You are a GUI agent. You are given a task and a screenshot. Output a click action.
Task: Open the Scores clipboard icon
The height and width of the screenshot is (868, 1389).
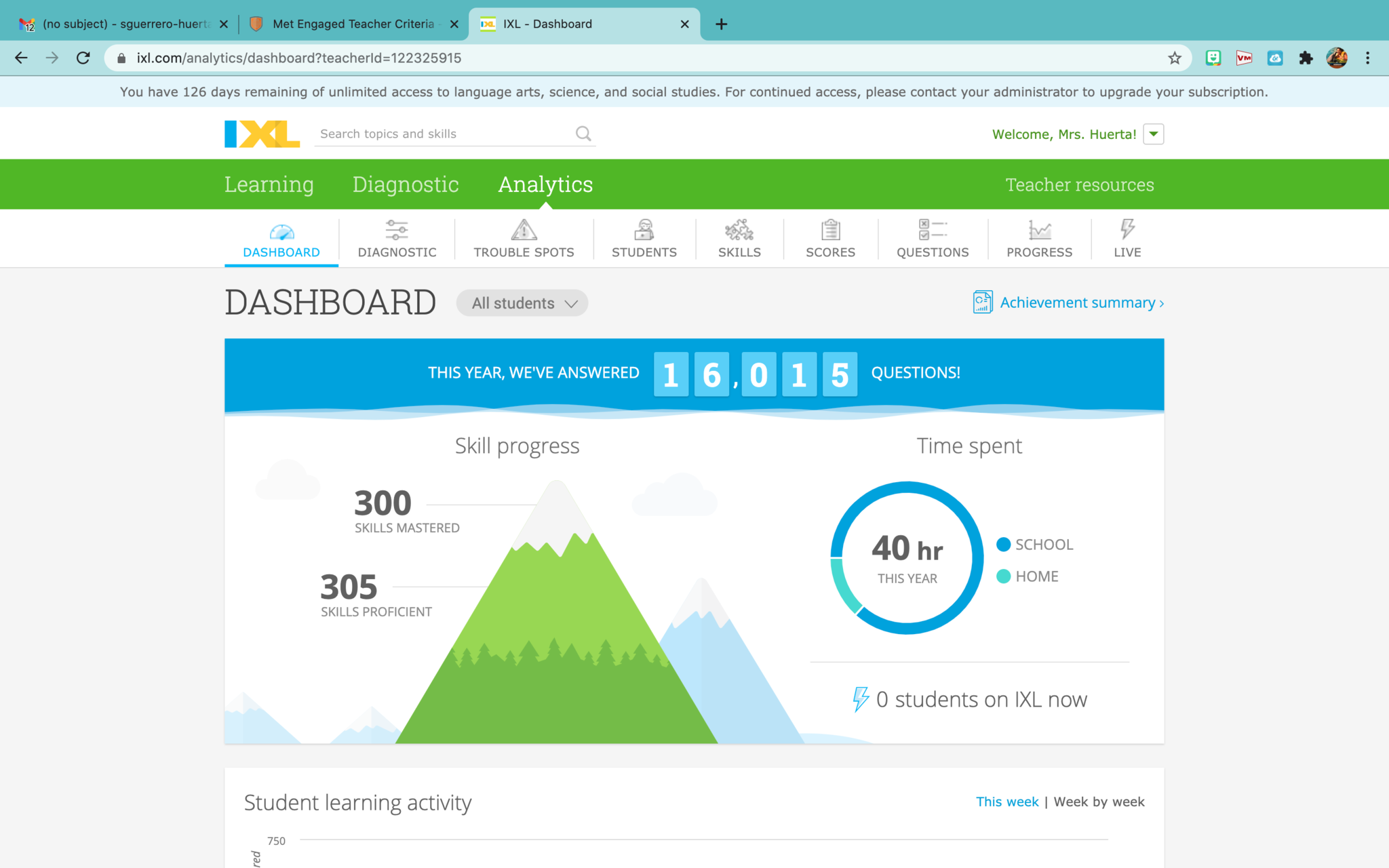(x=830, y=231)
